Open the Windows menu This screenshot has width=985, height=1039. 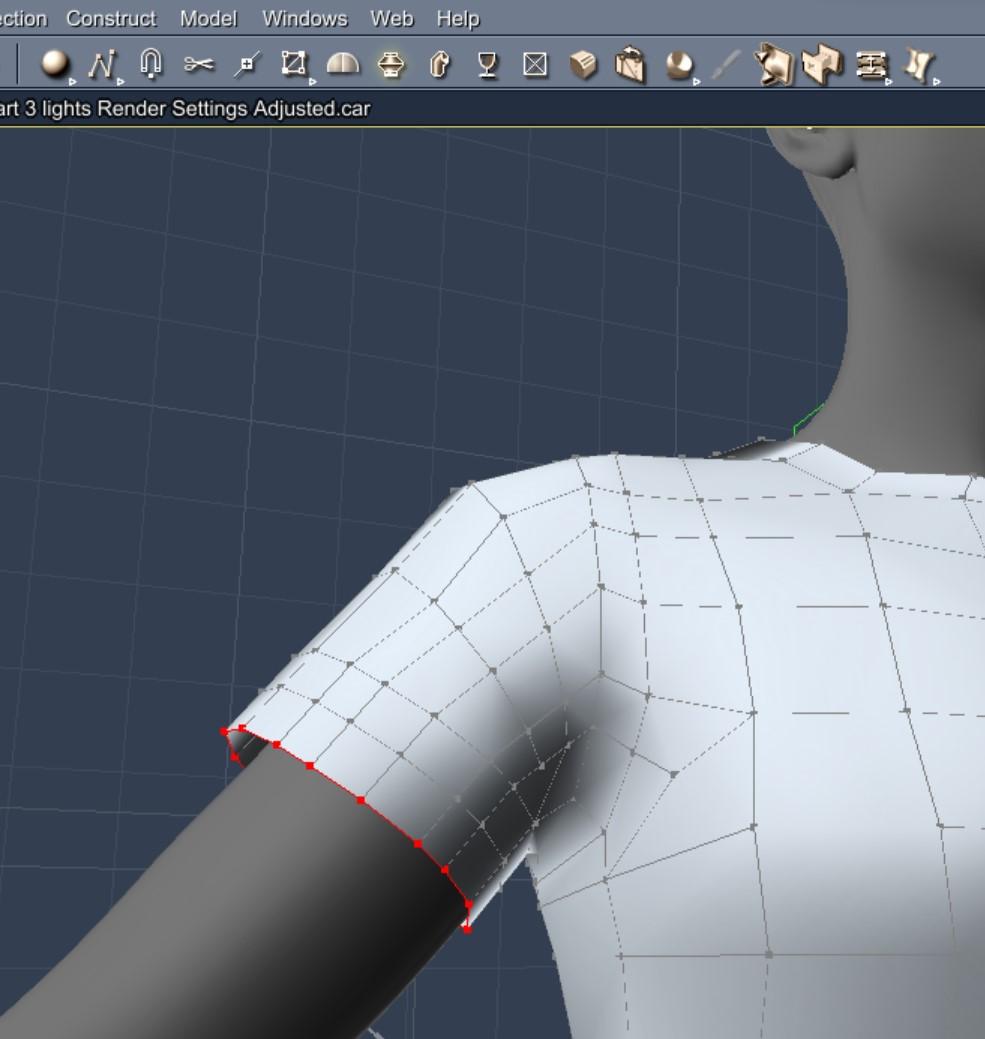305,19
